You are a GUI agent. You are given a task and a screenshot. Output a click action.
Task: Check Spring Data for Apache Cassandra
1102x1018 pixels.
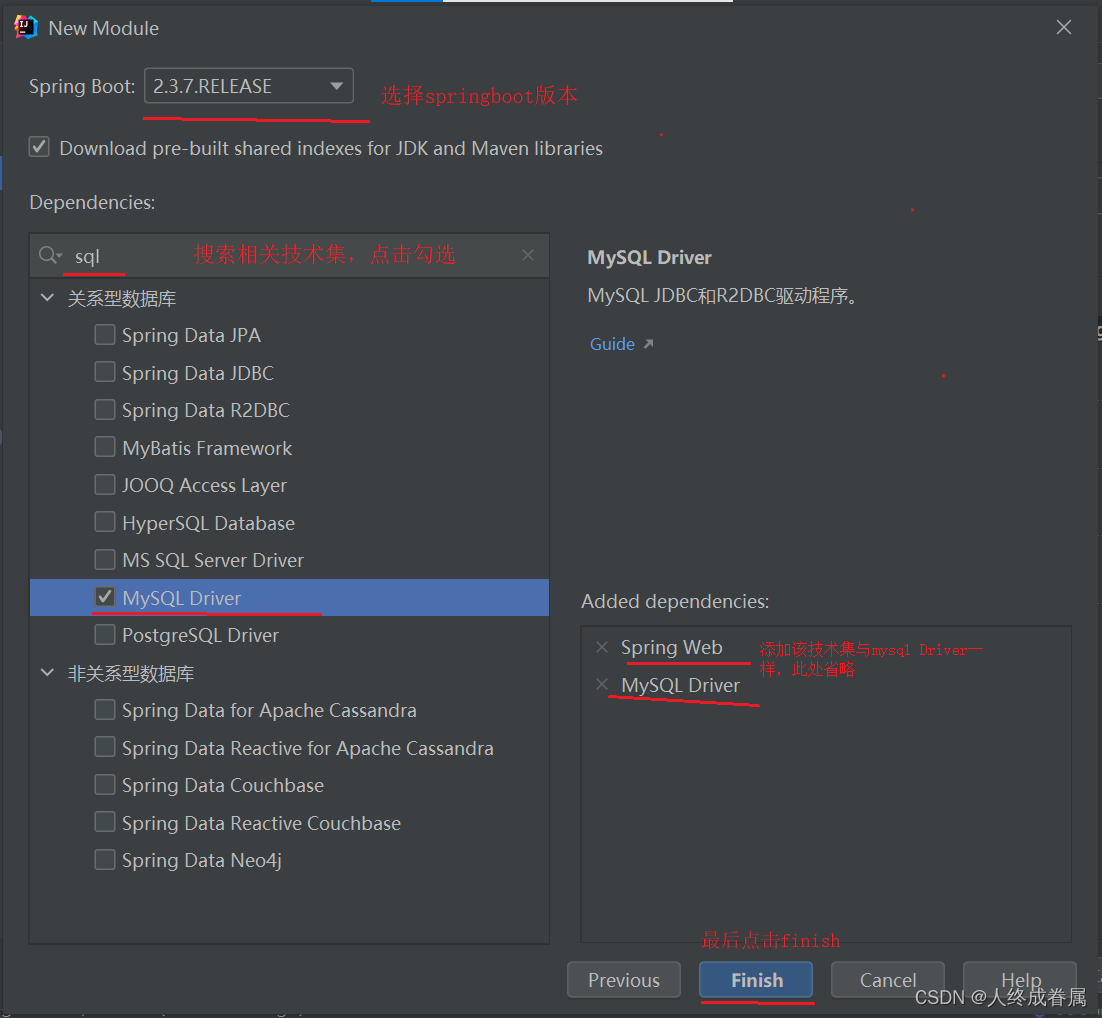point(105,709)
